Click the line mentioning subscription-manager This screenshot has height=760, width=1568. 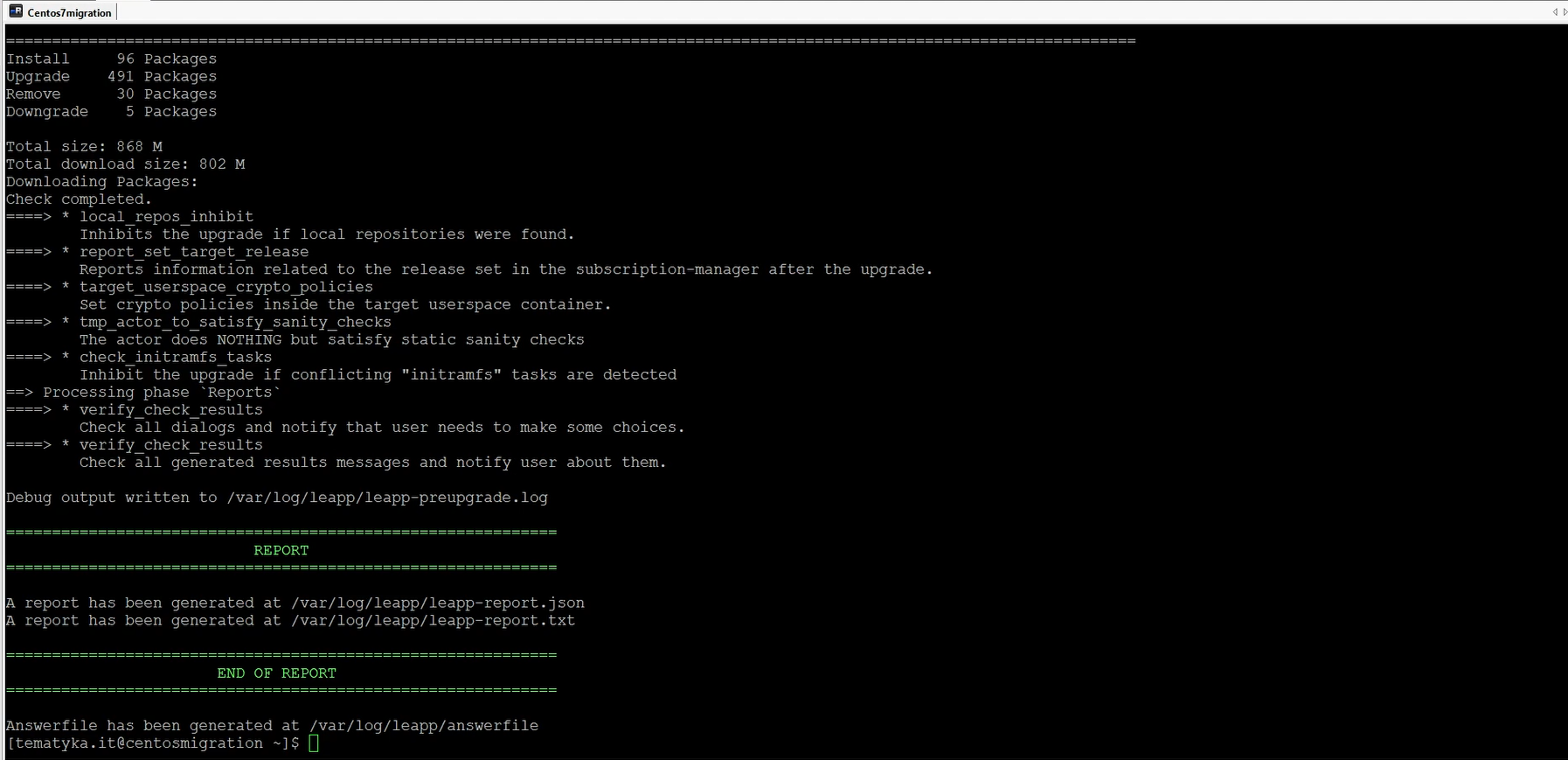tap(506, 269)
